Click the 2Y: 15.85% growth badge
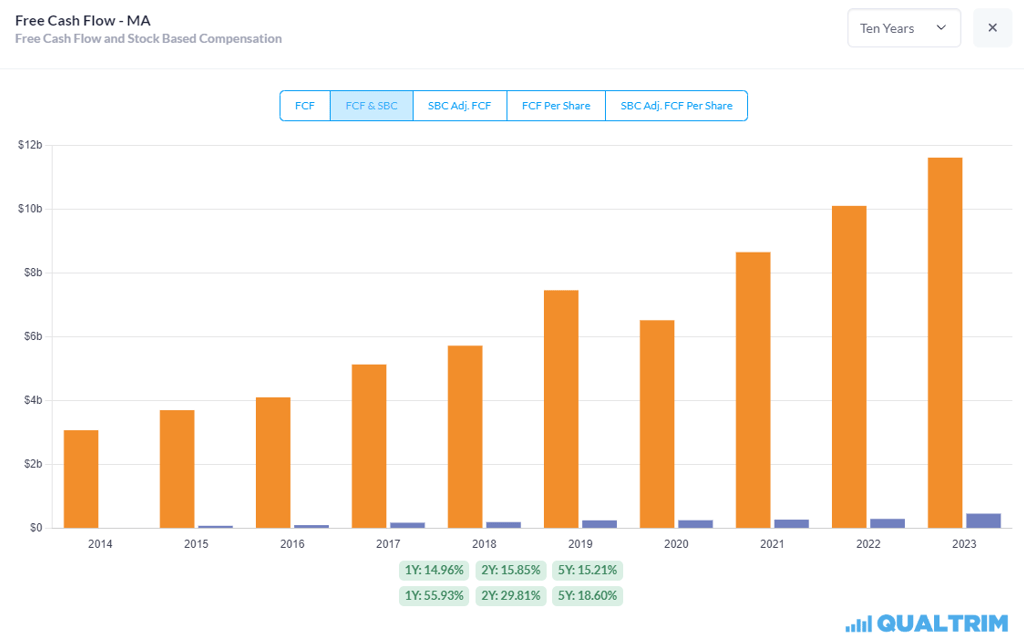Image resolution: width=1024 pixels, height=639 pixels. point(510,570)
